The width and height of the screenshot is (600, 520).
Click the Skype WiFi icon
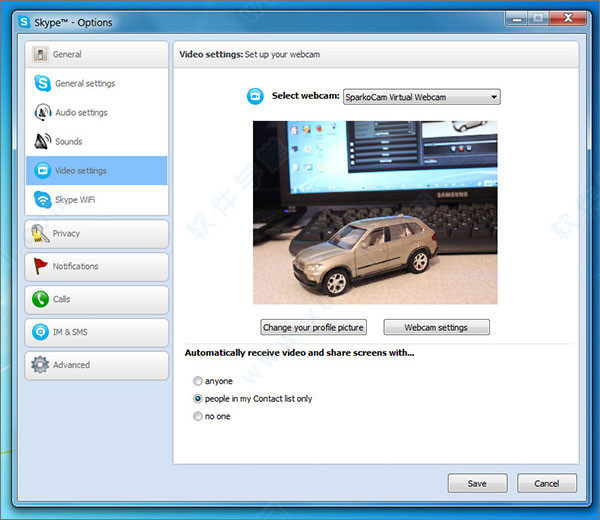[x=42, y=199]
